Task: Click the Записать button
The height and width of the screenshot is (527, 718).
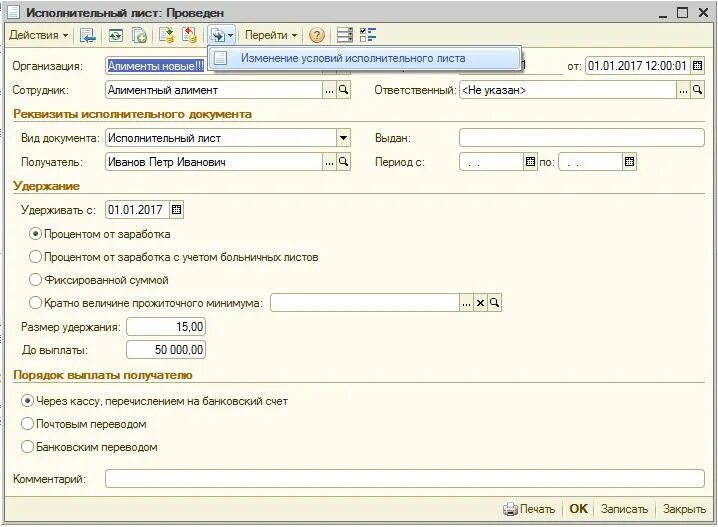Action: coord(624,509)
